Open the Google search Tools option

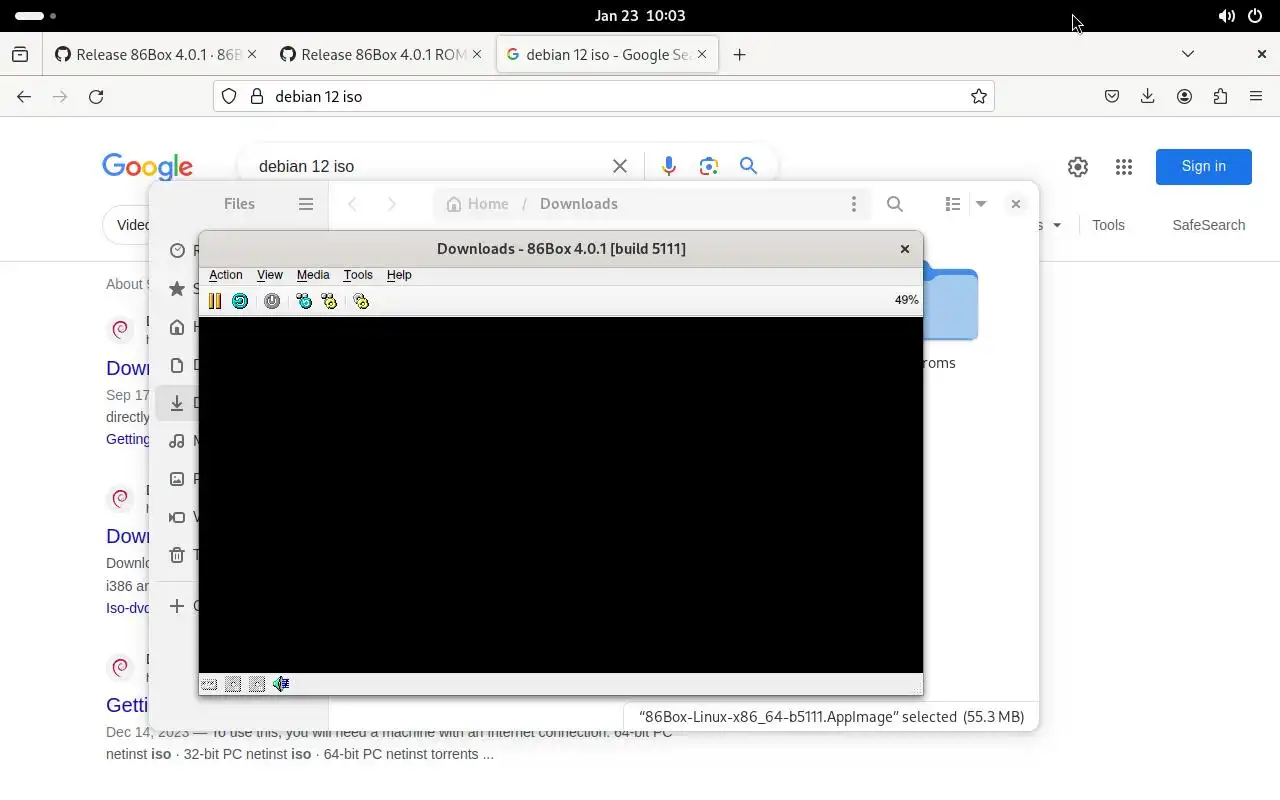coord(1108,225)
